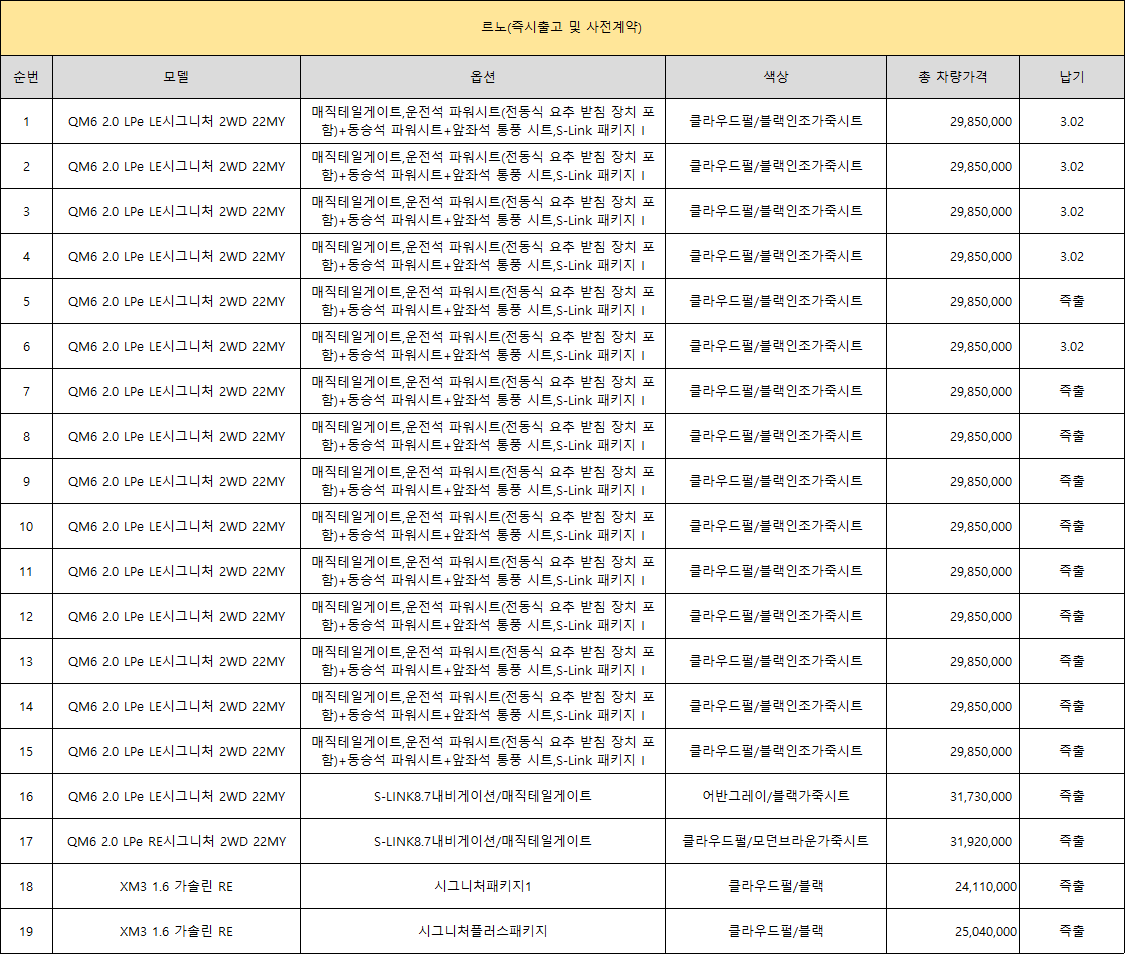Select row number 5 cell
Screen dimensions: 1125x954
click(x=27, y=301)
